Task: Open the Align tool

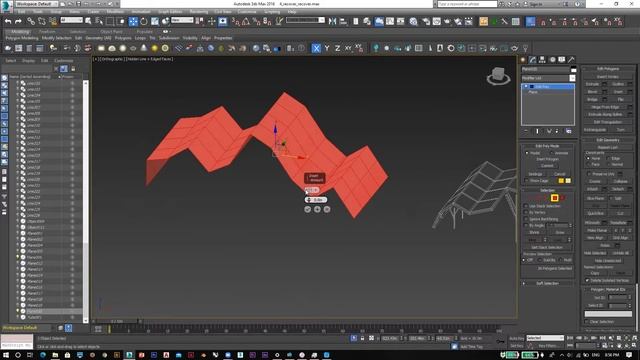Action: pos(343,21)
